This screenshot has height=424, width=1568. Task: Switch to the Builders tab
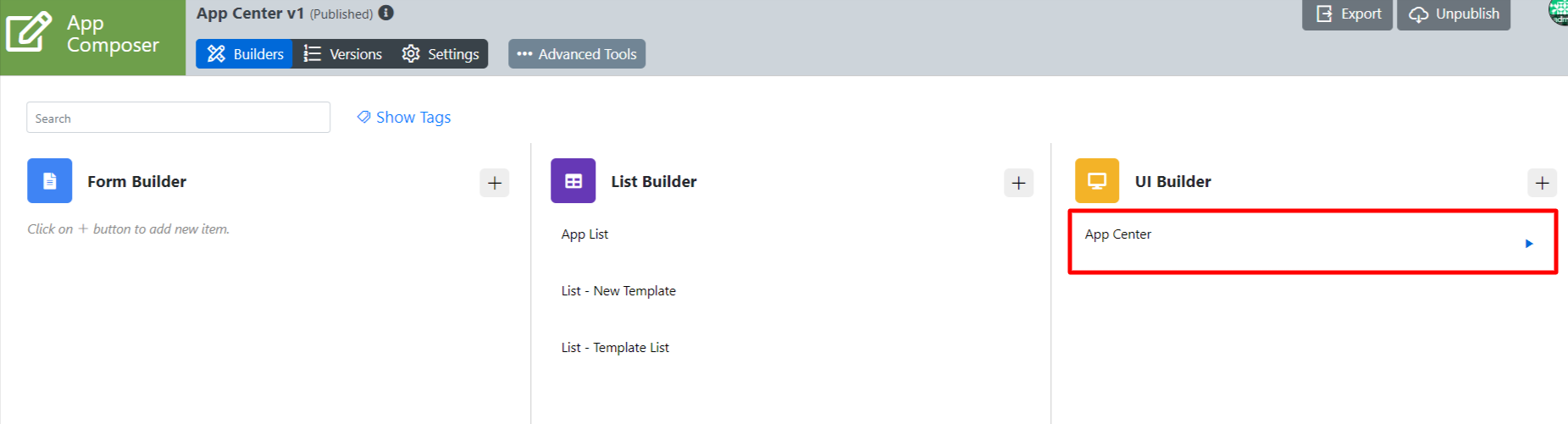(245, 54)
